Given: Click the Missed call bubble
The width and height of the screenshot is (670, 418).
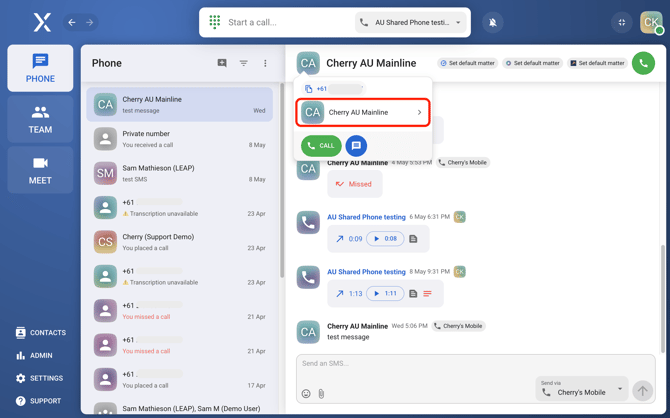Looking at the screenshot, I should [x=355, y=184].
